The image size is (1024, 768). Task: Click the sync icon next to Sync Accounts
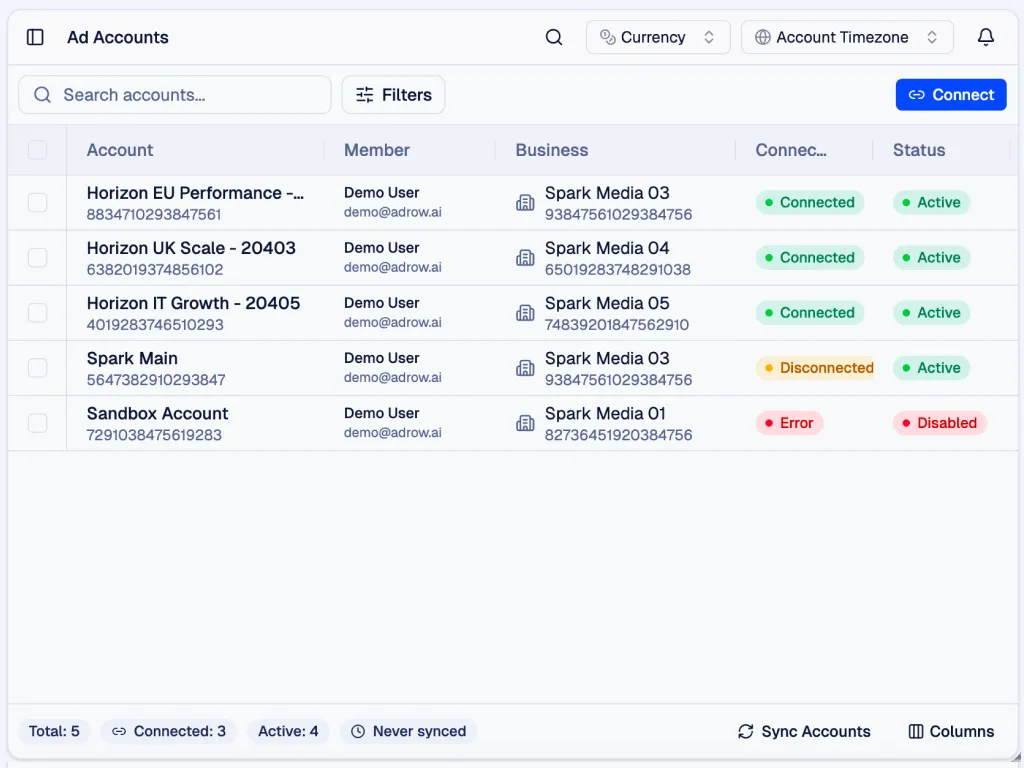[x=744, y=731]
